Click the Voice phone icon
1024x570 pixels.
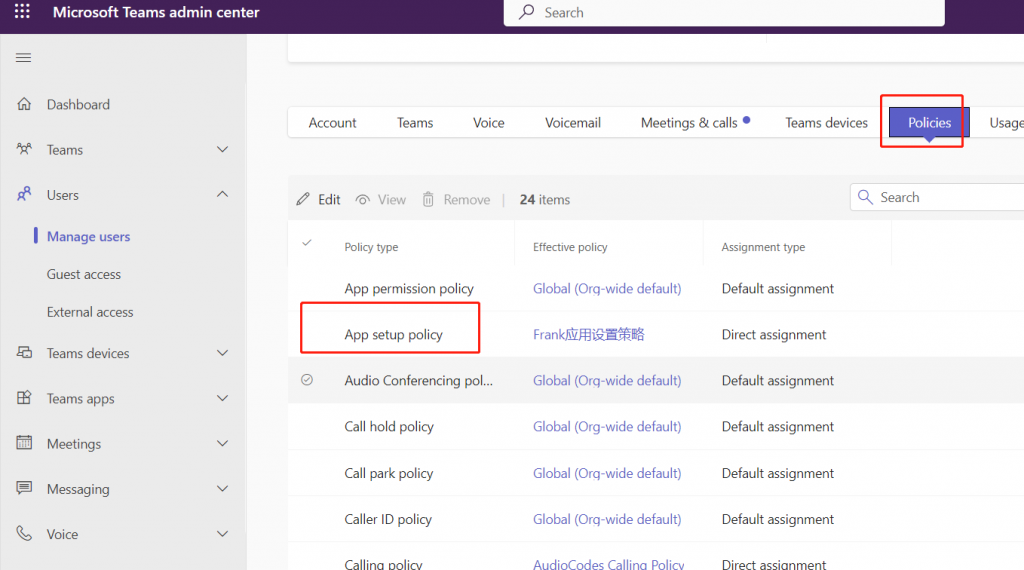point(24,533)
